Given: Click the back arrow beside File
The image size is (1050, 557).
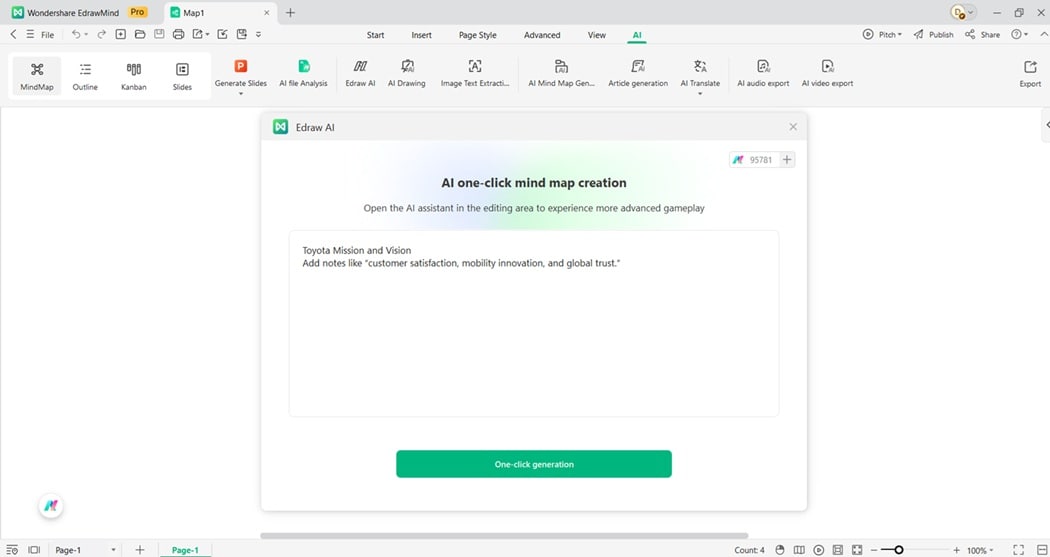Looking at the screenshot, I should [13, 34].
